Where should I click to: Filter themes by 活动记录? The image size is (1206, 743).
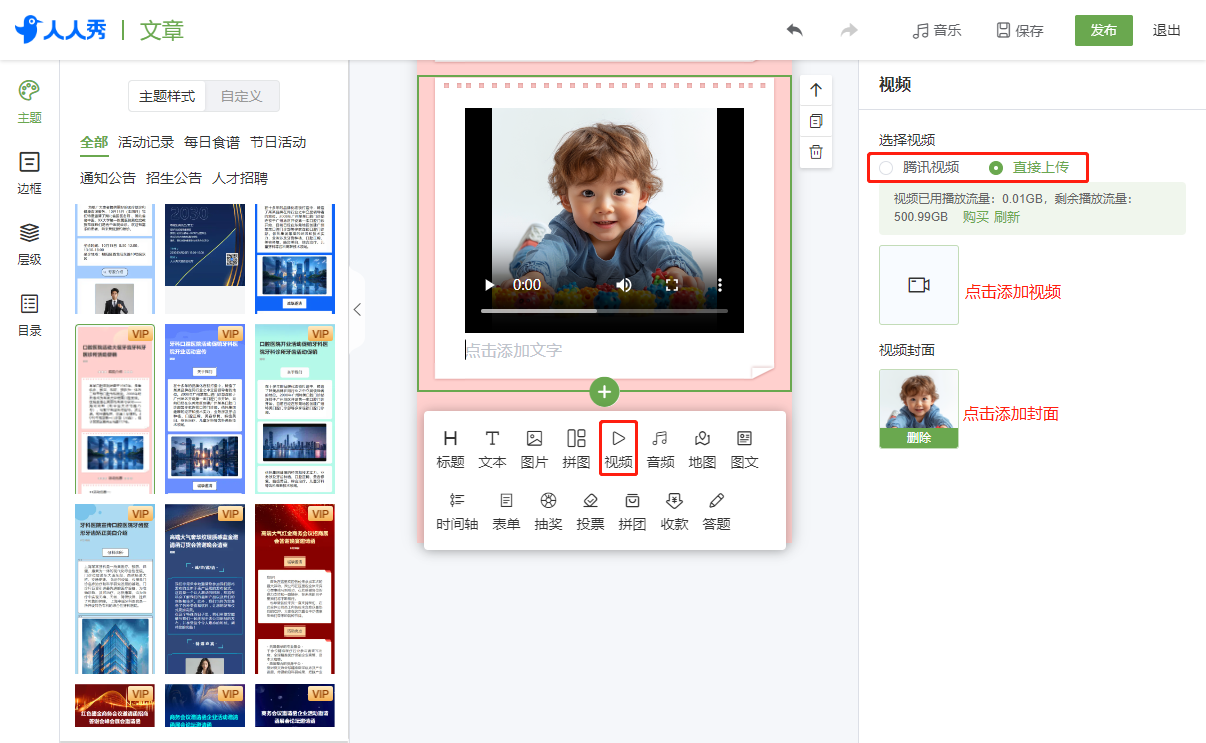(x=146, y=142)
